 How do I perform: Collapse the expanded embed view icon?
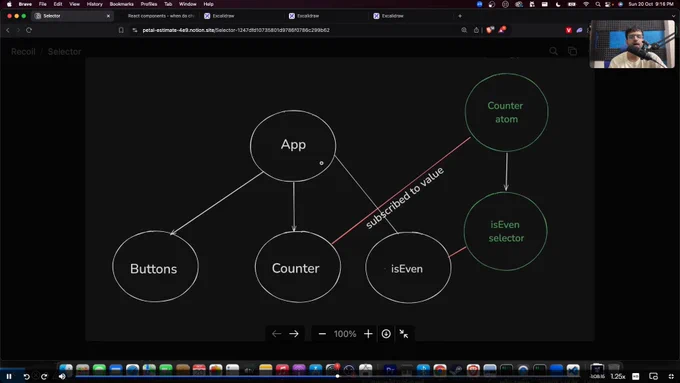[x=404, y=334]
